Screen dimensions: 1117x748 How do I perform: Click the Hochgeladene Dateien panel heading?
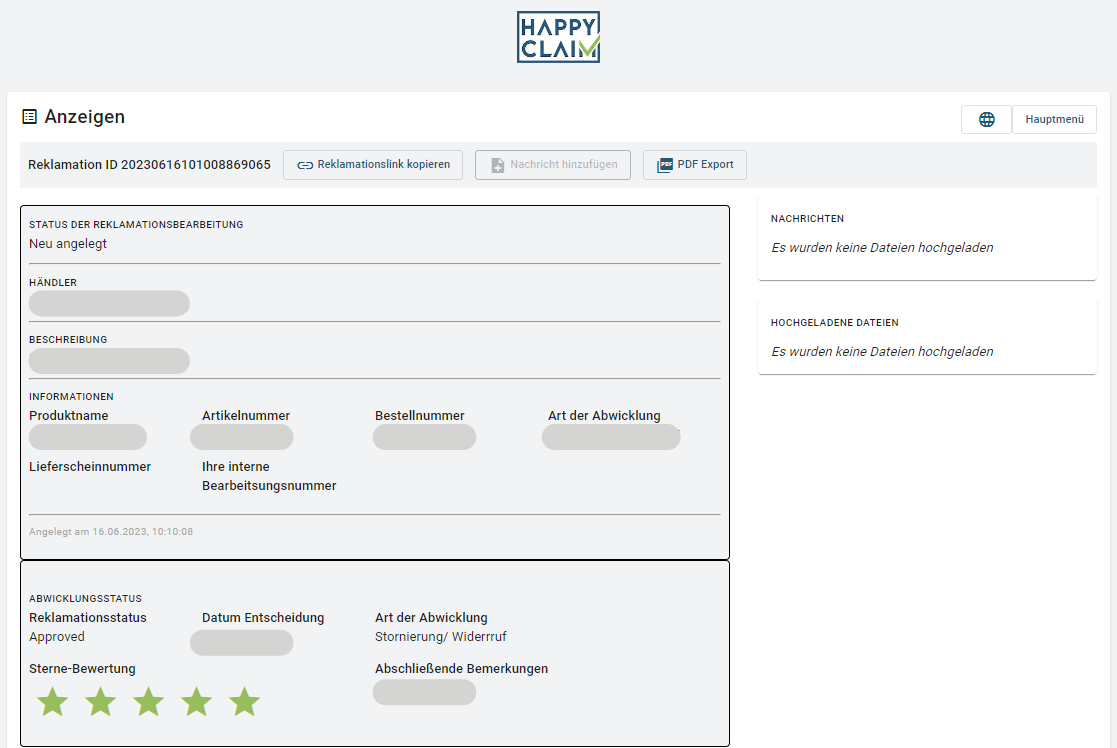pyautogui.click(x=834, y=323)
